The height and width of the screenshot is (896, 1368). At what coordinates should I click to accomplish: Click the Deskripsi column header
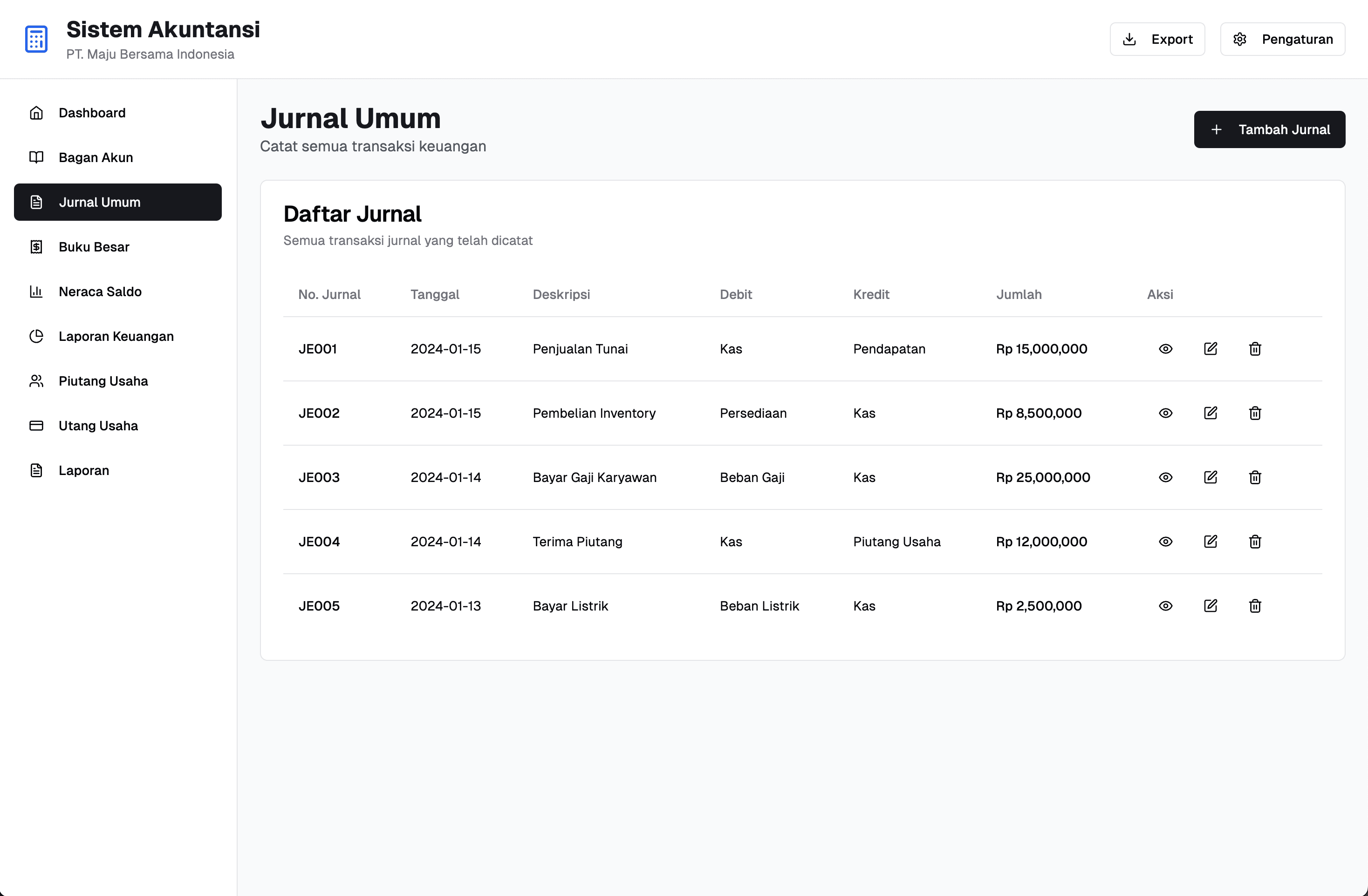pos(561,295)
